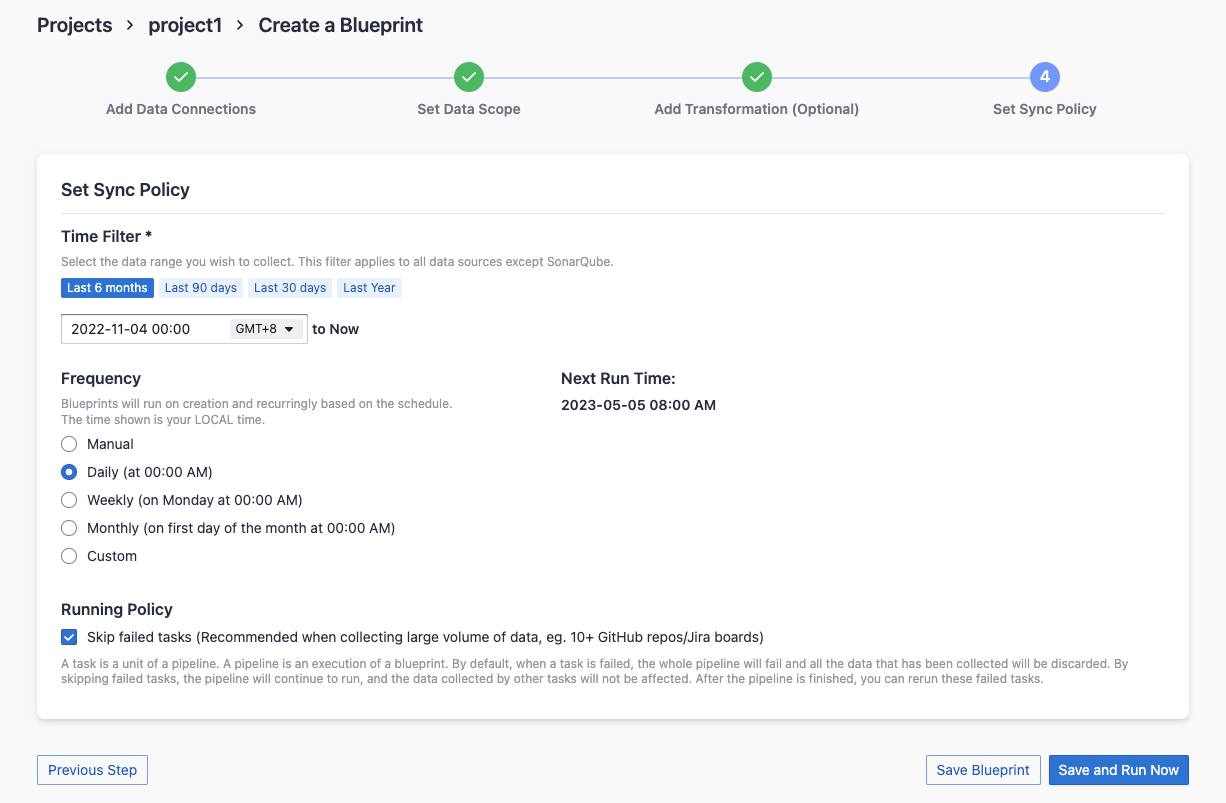Click the Add Data Connections checkmark step icon
The height and width of the screenshot is (803, 1226).
point(181,77)
